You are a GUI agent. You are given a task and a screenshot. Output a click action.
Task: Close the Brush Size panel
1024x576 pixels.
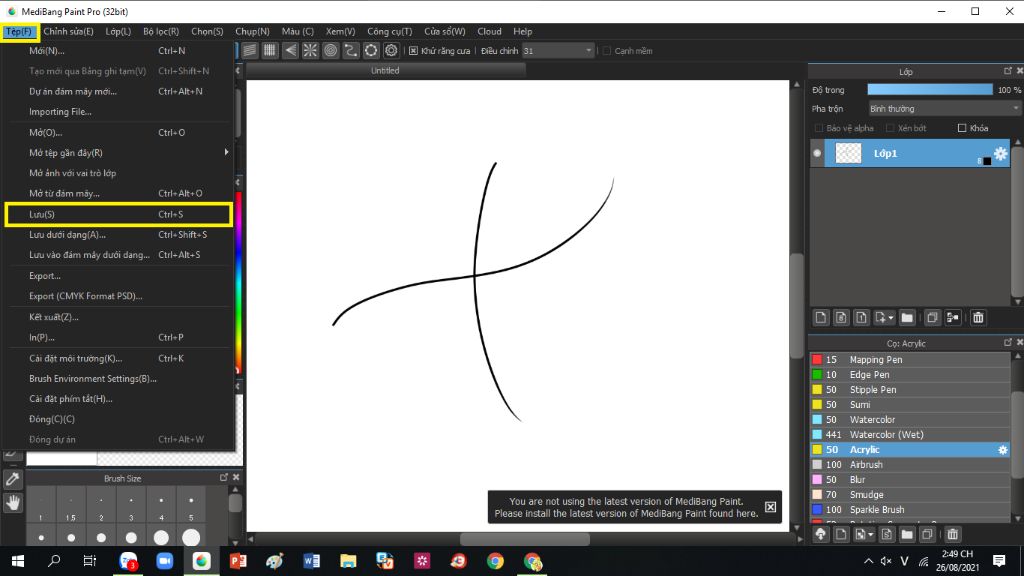click(236, 477)
